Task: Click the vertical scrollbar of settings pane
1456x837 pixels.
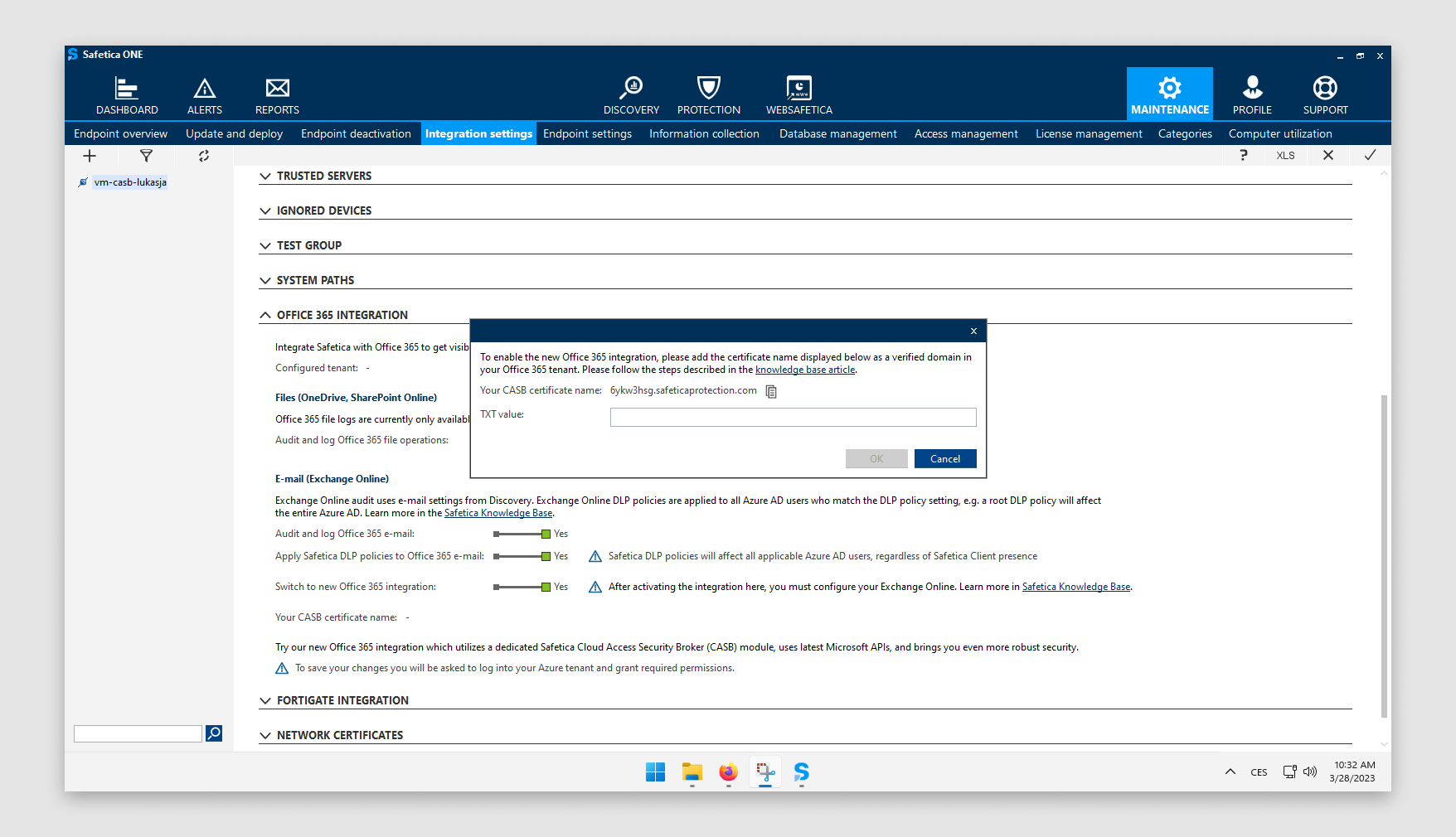Action: [x=1384, y=555]
